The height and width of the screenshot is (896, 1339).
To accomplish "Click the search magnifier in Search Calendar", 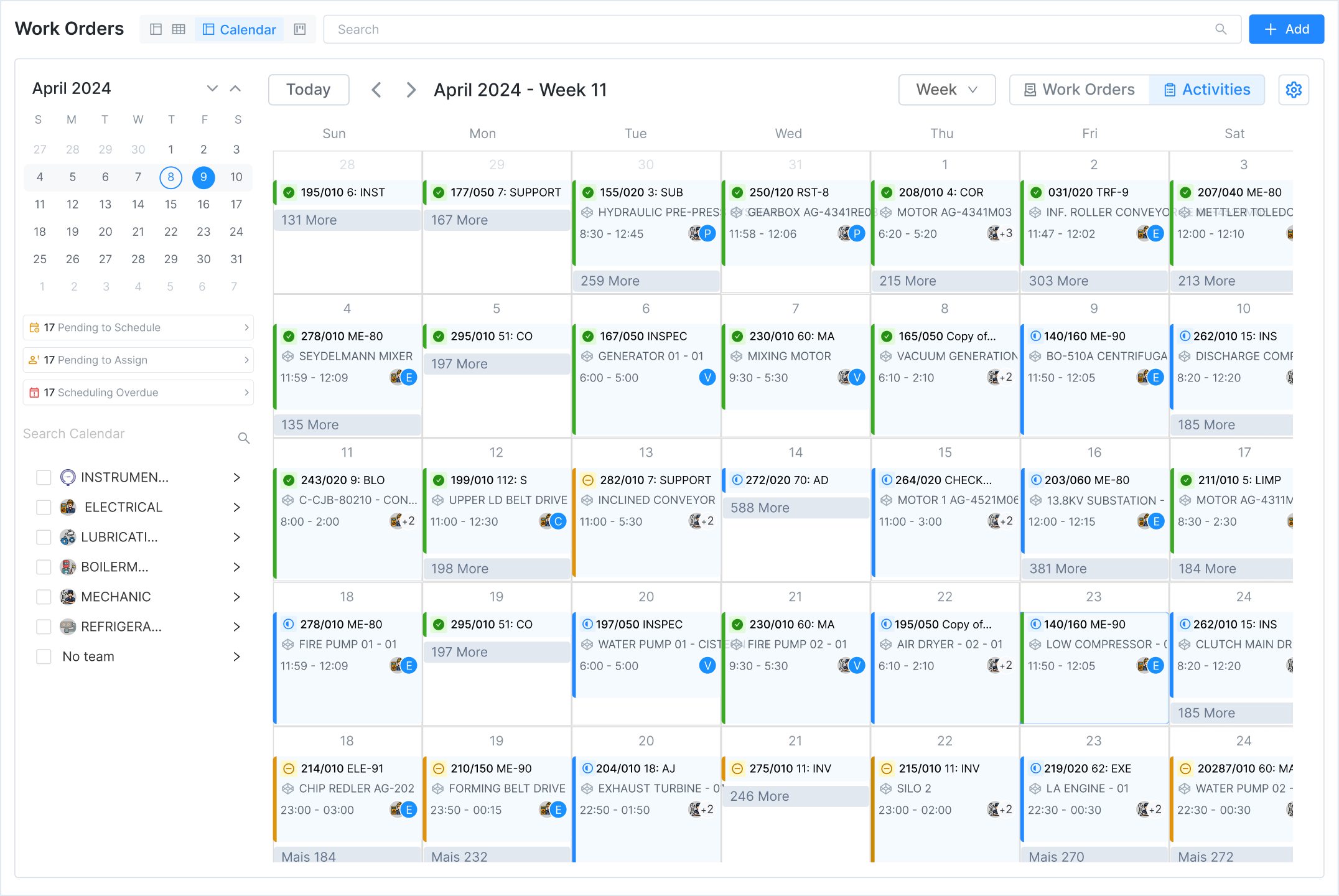I will pos(243,438).
